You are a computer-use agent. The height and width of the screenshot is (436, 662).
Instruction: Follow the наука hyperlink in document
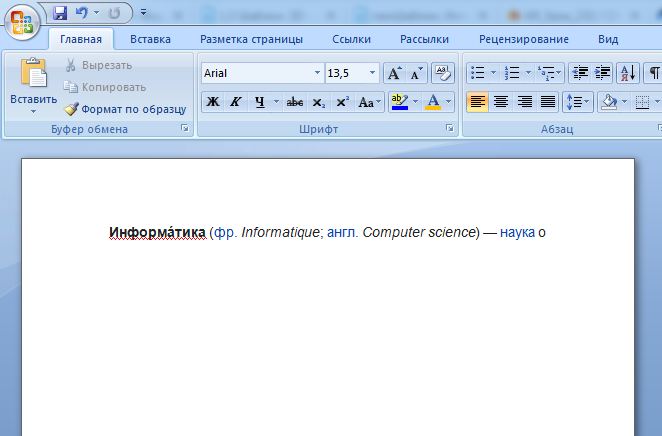tap(518, 233)
